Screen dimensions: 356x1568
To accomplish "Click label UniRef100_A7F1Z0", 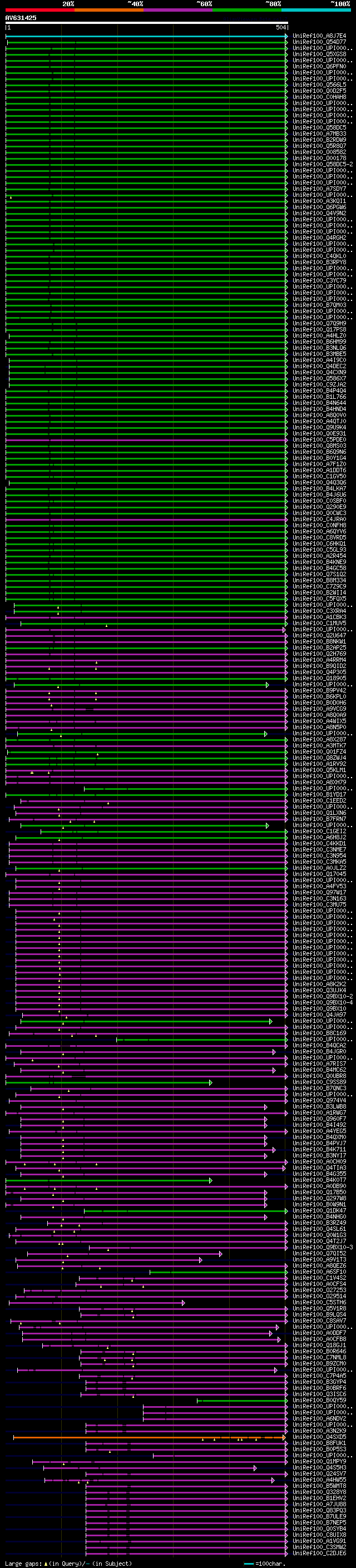I will click(319, 464).
